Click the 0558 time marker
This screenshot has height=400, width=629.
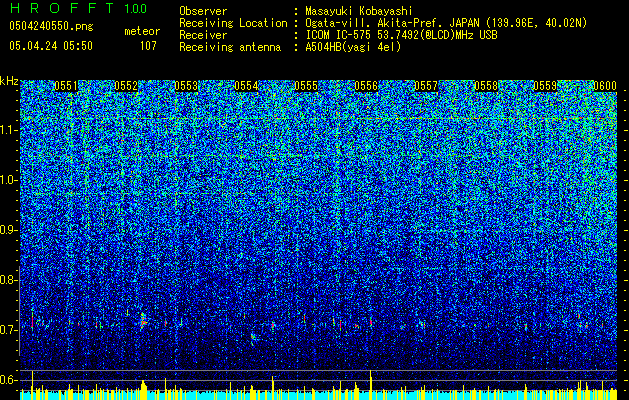[486, 86]
